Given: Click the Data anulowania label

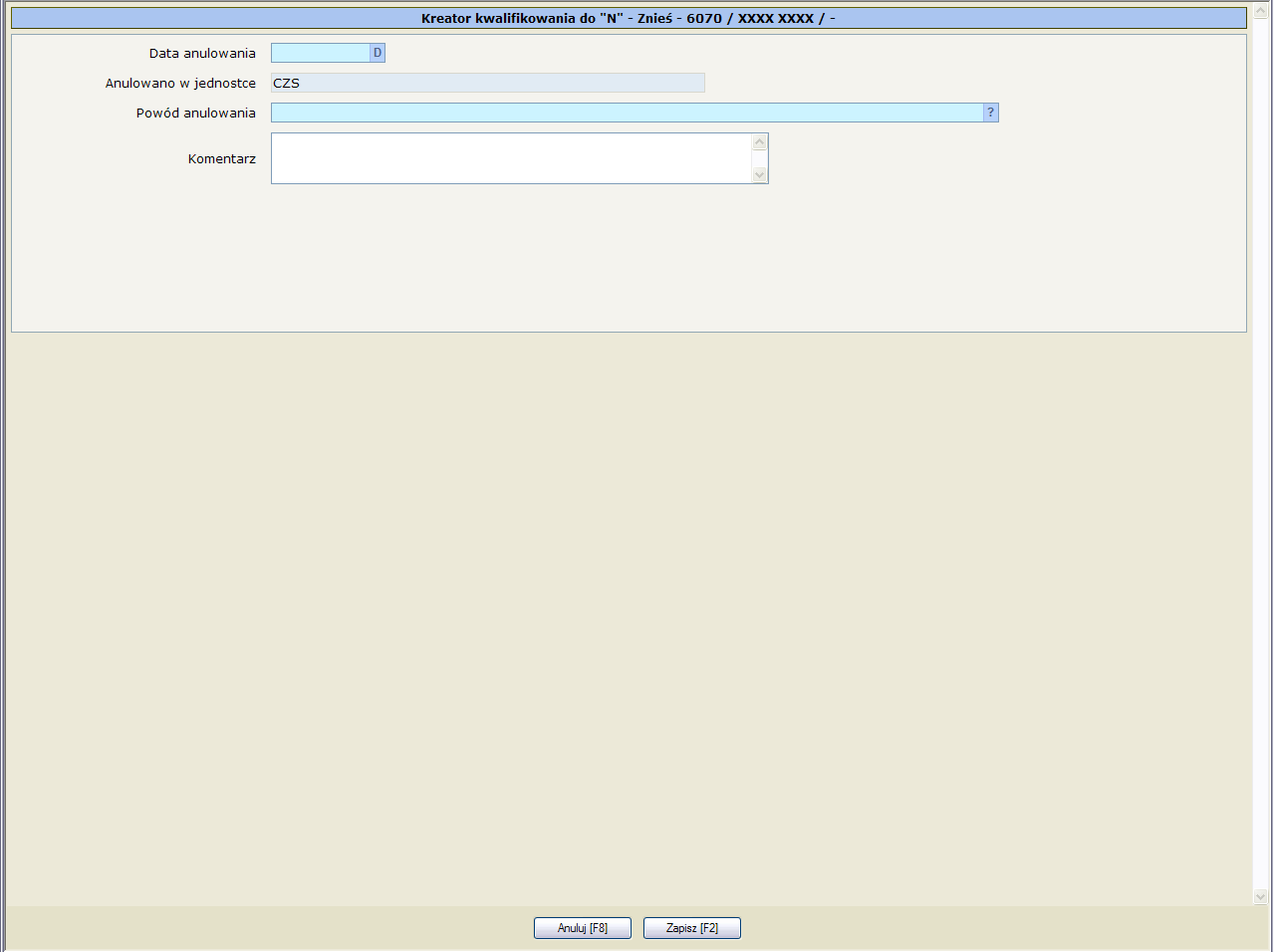Looking at the screenshot, I should [x=202, y=54].
